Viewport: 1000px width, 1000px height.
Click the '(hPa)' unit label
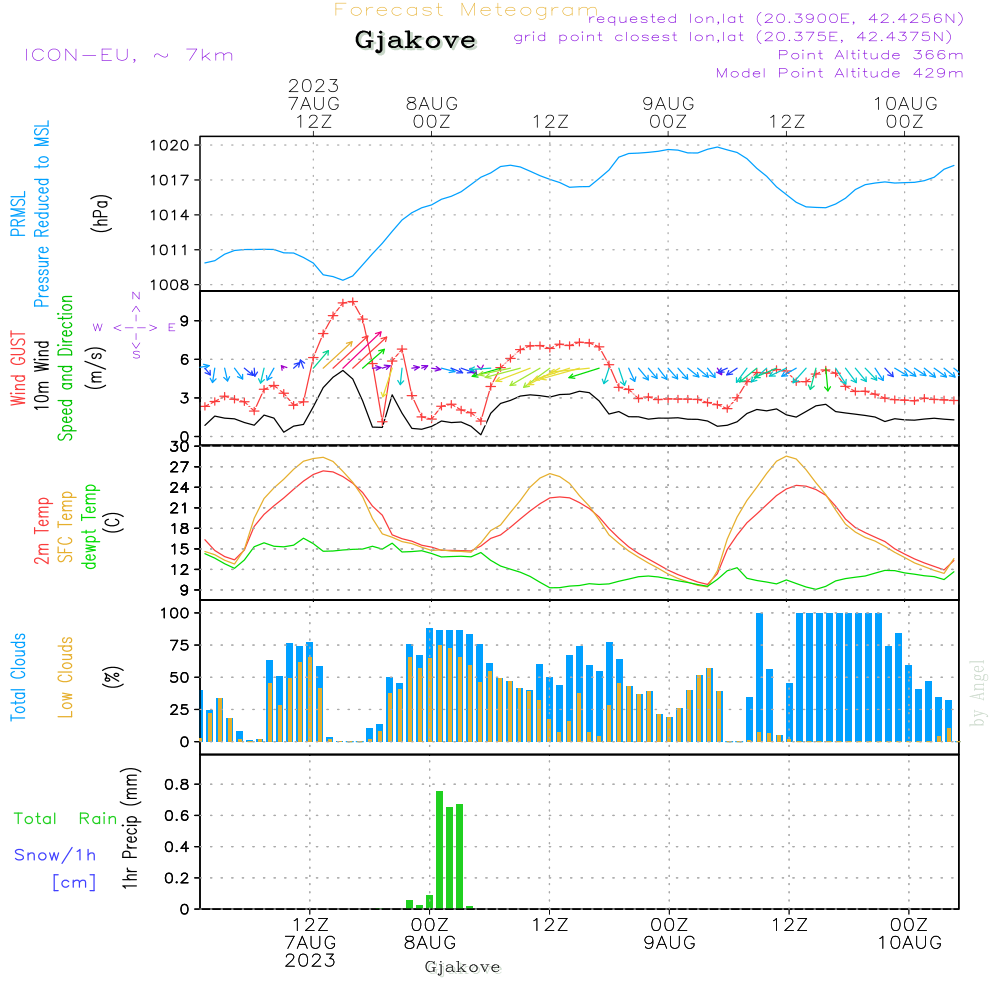[101, 213]
